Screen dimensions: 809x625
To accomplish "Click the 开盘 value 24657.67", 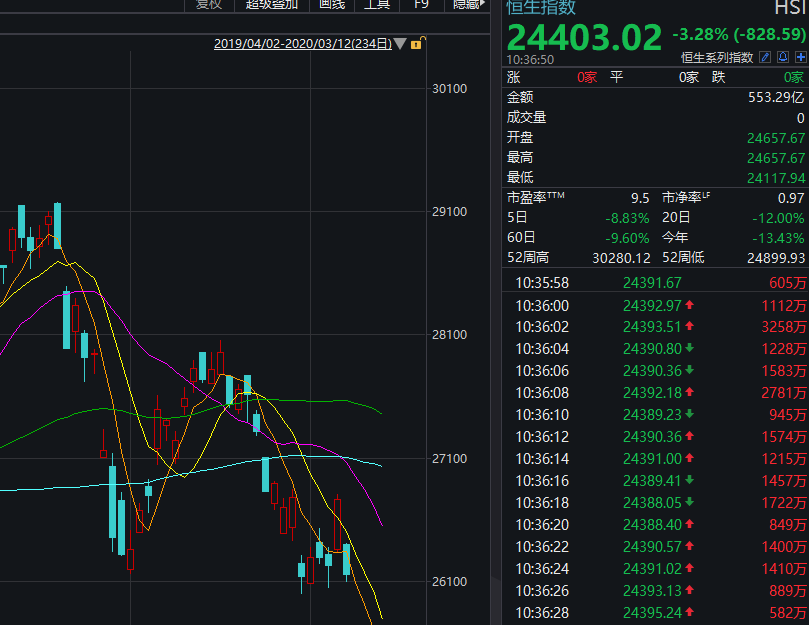I will [x=776, y=138].
